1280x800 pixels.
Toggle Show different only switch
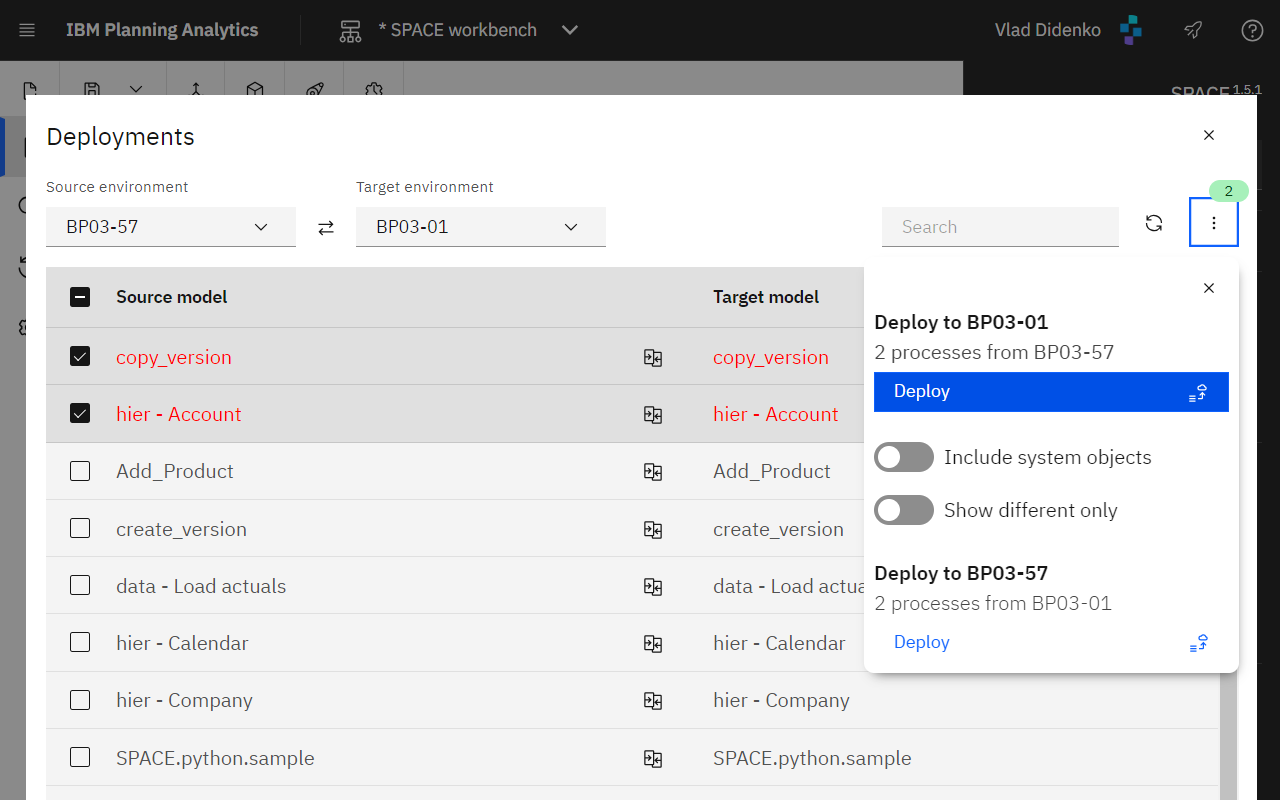click(904, 510)
